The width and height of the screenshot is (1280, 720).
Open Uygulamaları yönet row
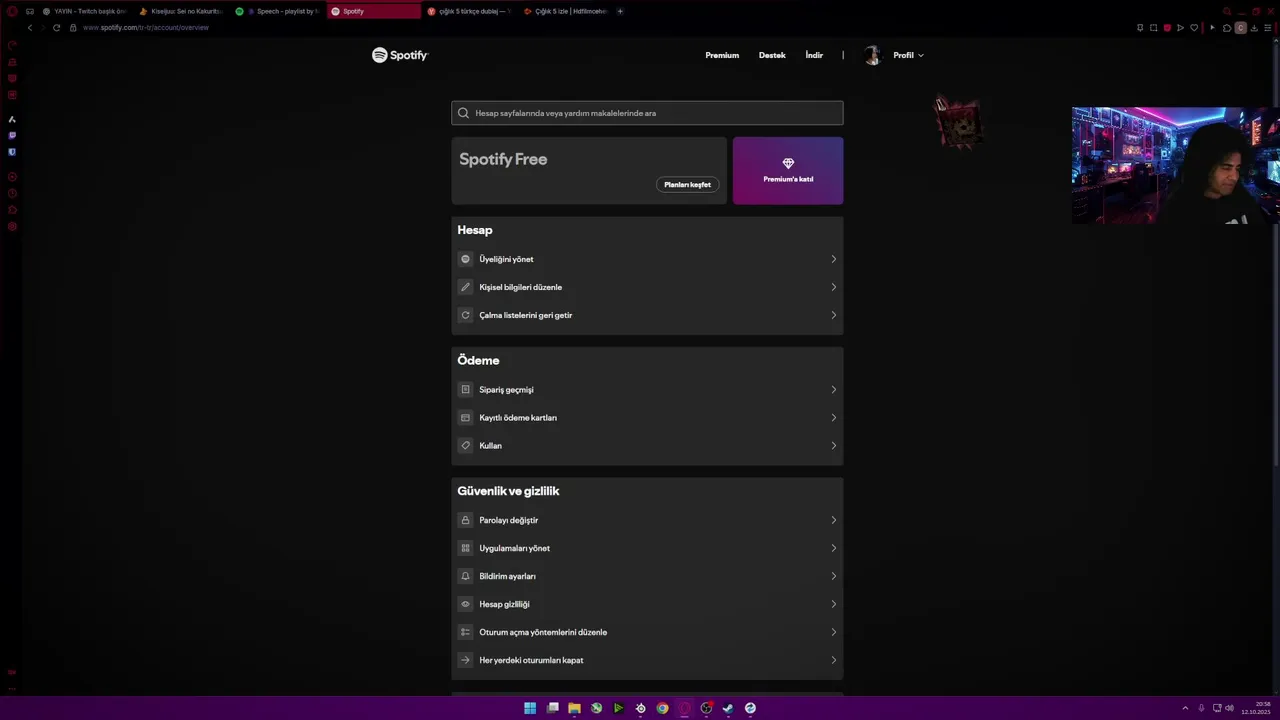click(x=647, y=548)
